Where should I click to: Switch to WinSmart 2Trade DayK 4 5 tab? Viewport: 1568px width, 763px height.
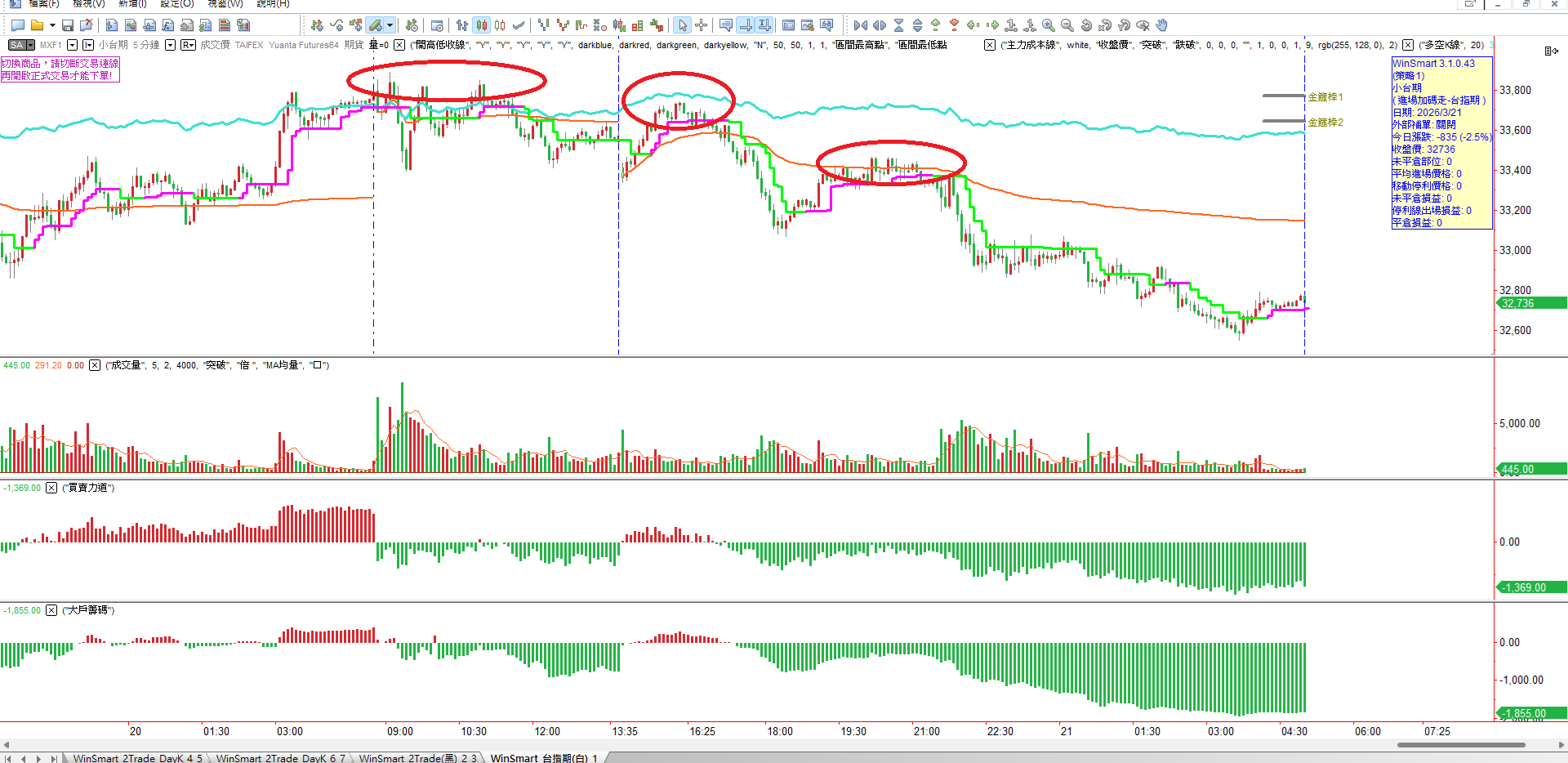pos(136,758)
